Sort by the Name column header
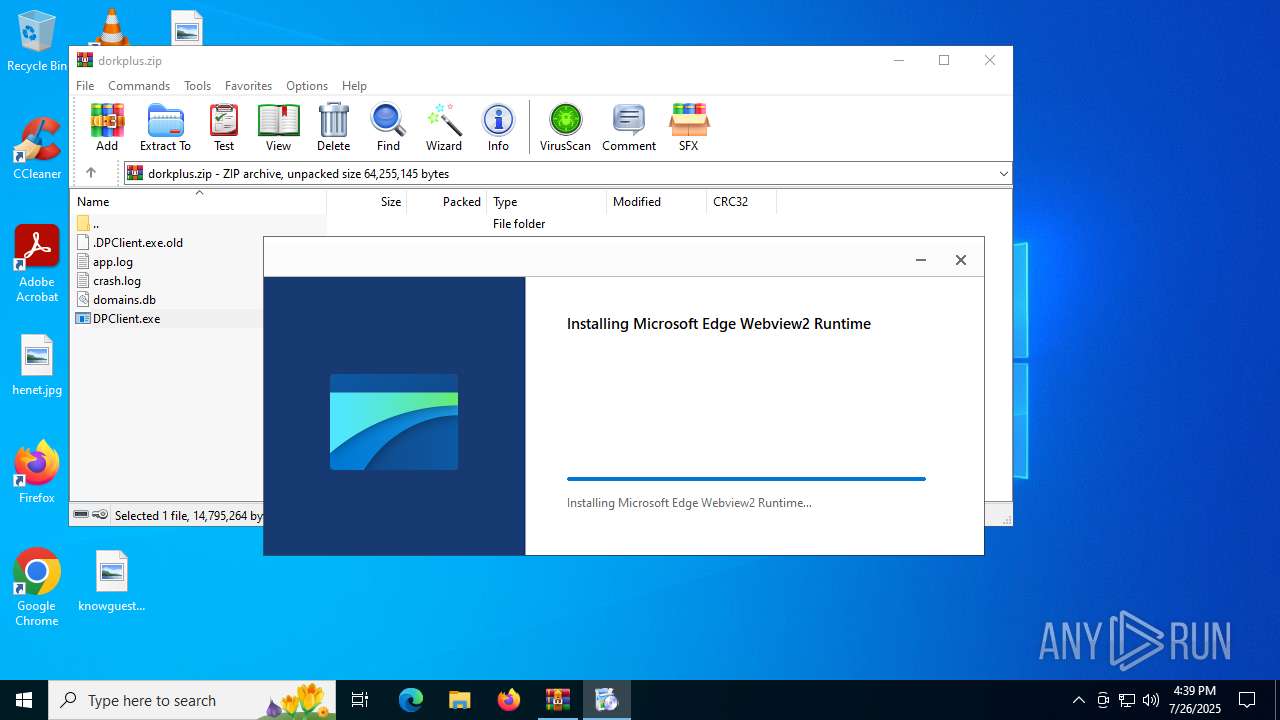 pyautogui.click(x=198, y=202)
